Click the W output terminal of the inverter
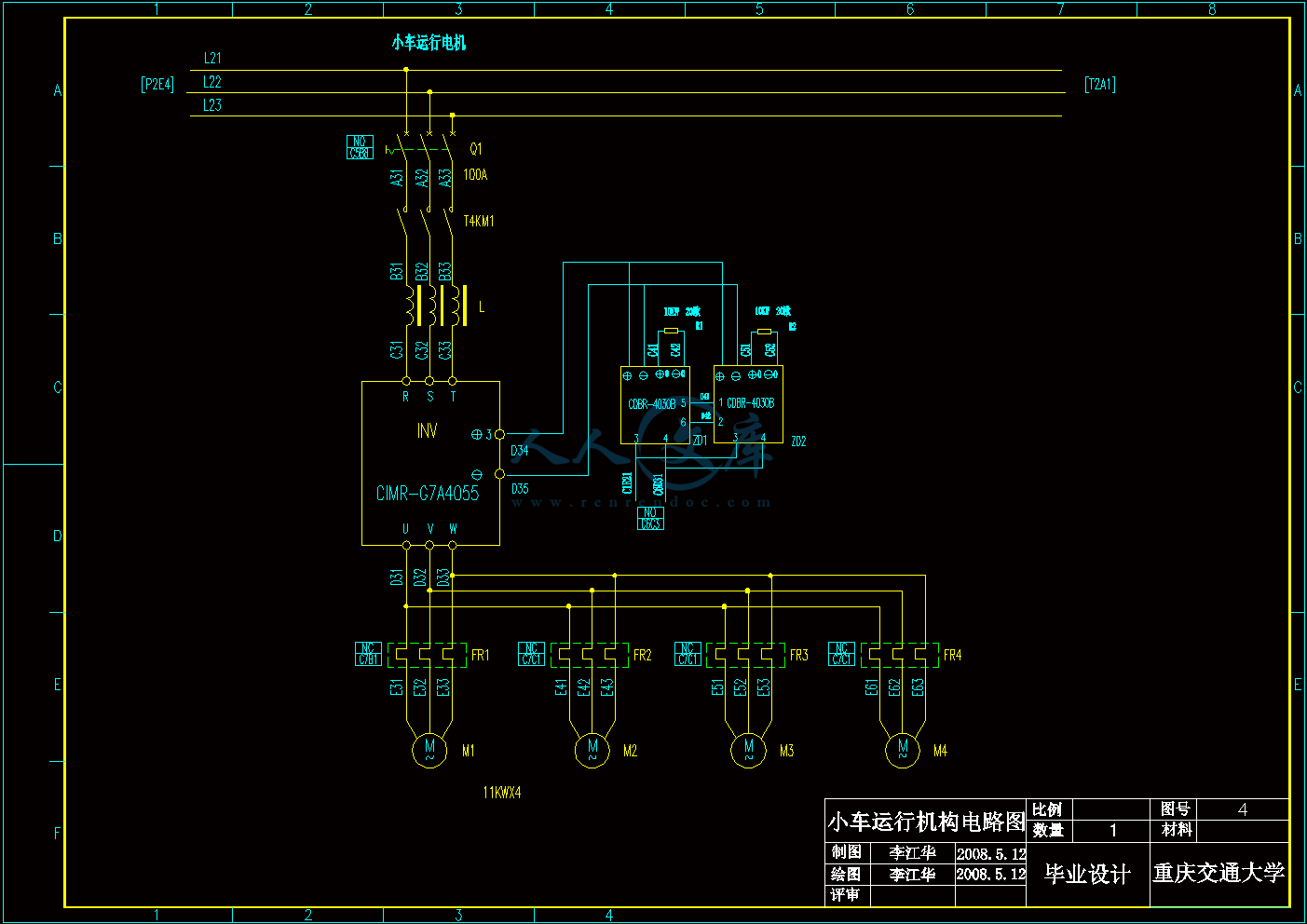 pyautogui.click(x=453, y=545)
